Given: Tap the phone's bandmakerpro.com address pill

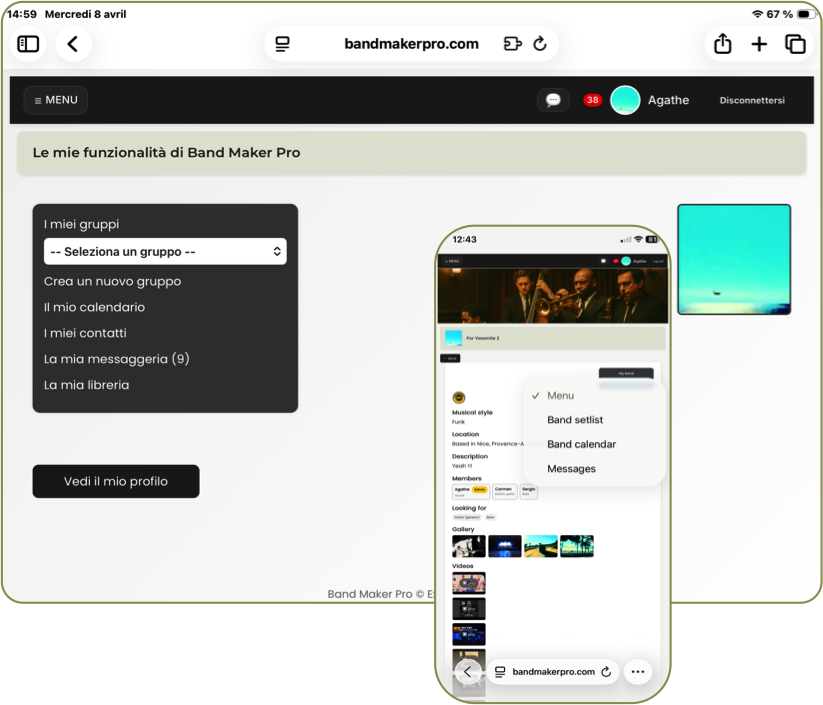Looking at the screenshot, I should 553,671.
